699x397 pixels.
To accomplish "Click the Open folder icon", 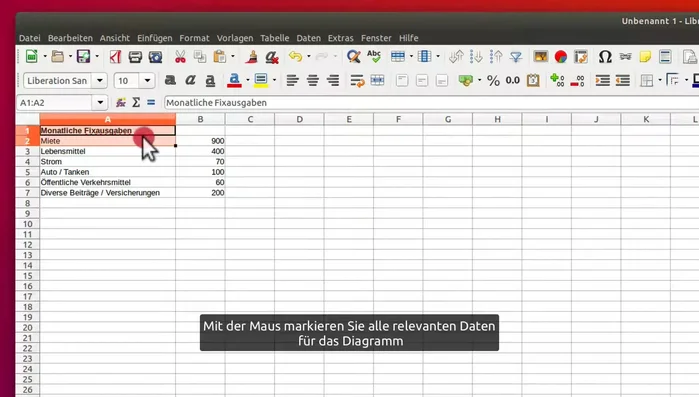I will coord(58,57).
